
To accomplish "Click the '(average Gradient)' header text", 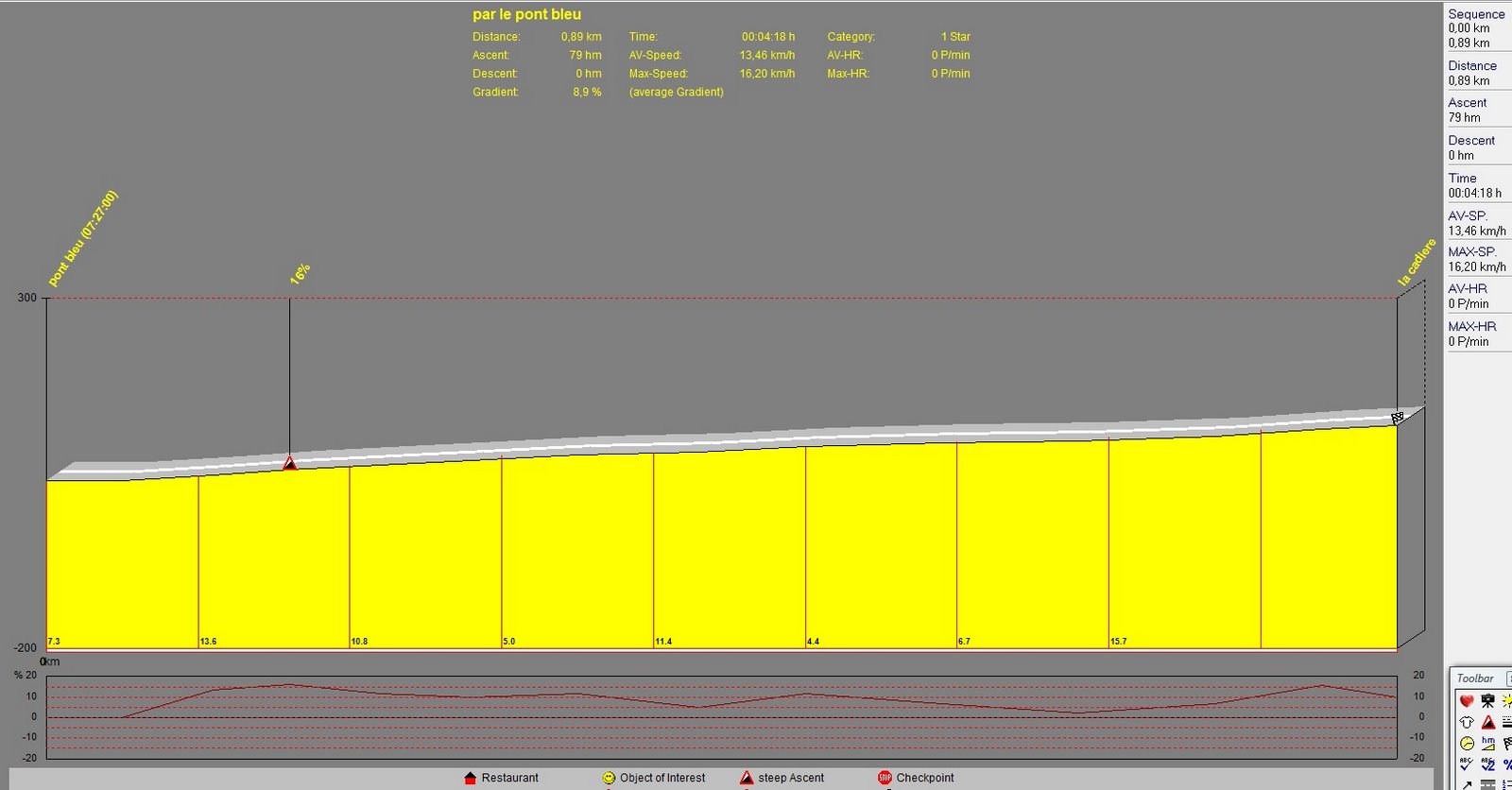I will tap(677, 92).
